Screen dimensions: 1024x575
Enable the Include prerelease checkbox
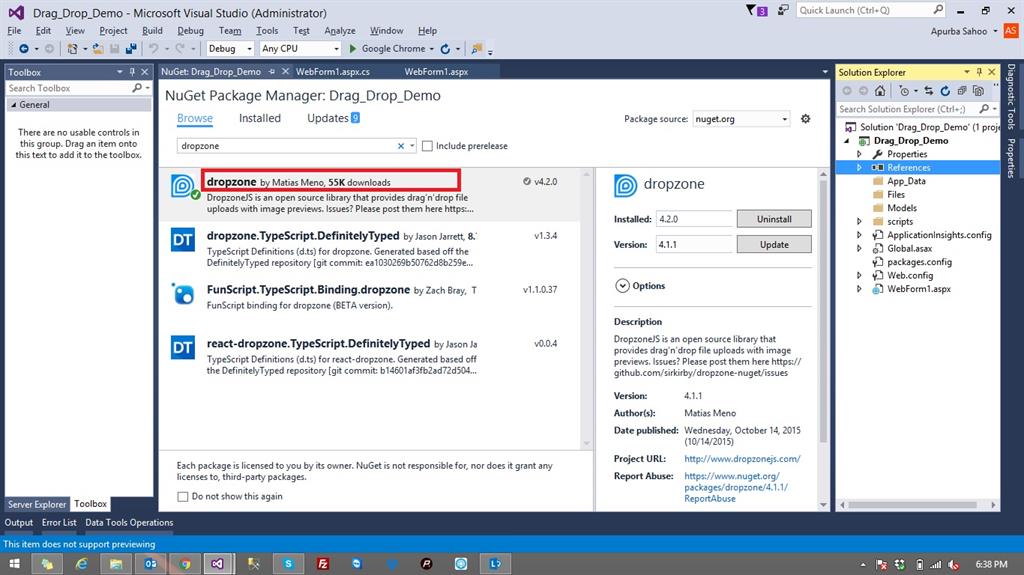[x=427, y=146]
